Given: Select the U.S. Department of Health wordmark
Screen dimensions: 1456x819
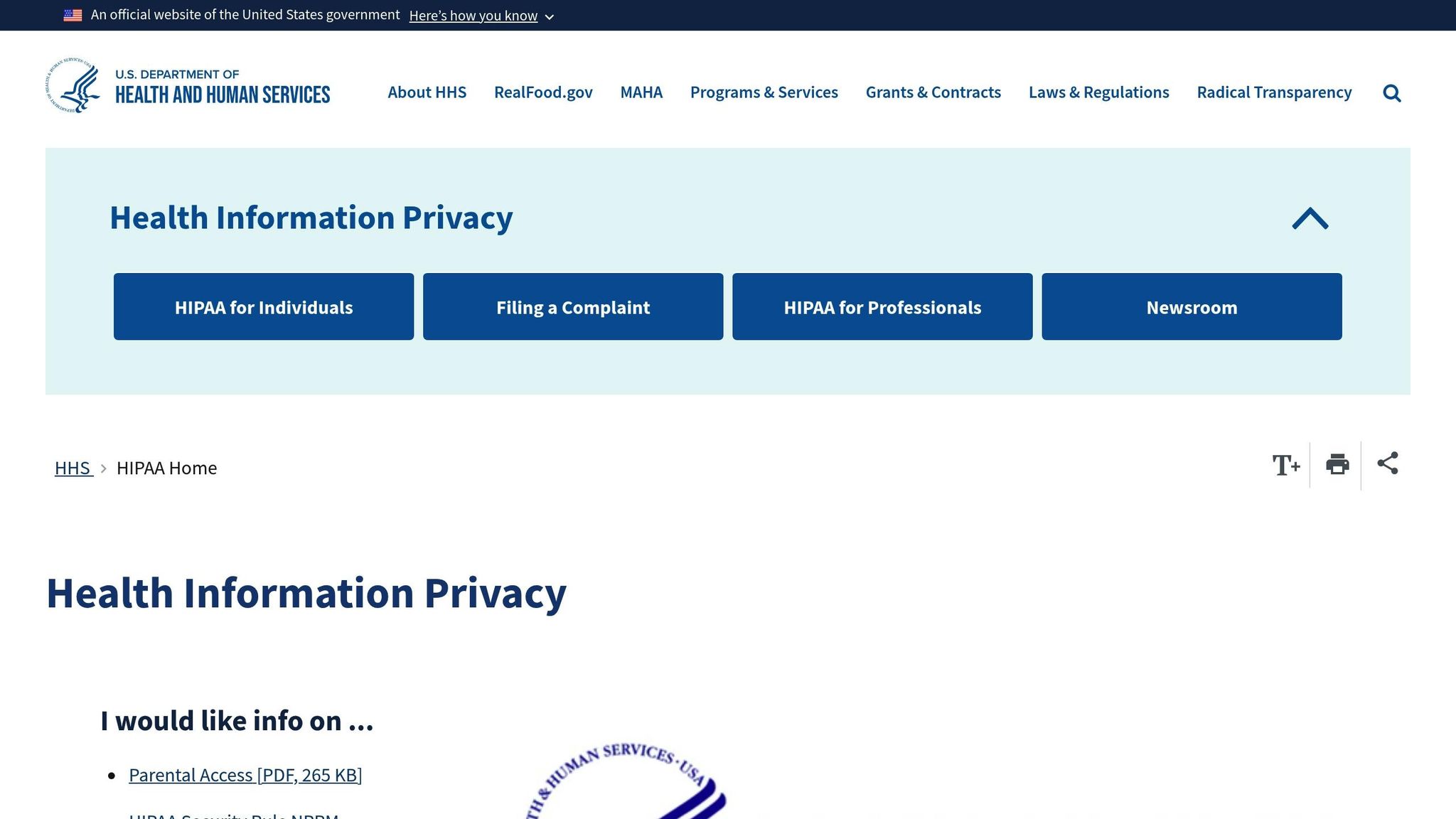Looking at the screenshot, I should coord(220,84).
